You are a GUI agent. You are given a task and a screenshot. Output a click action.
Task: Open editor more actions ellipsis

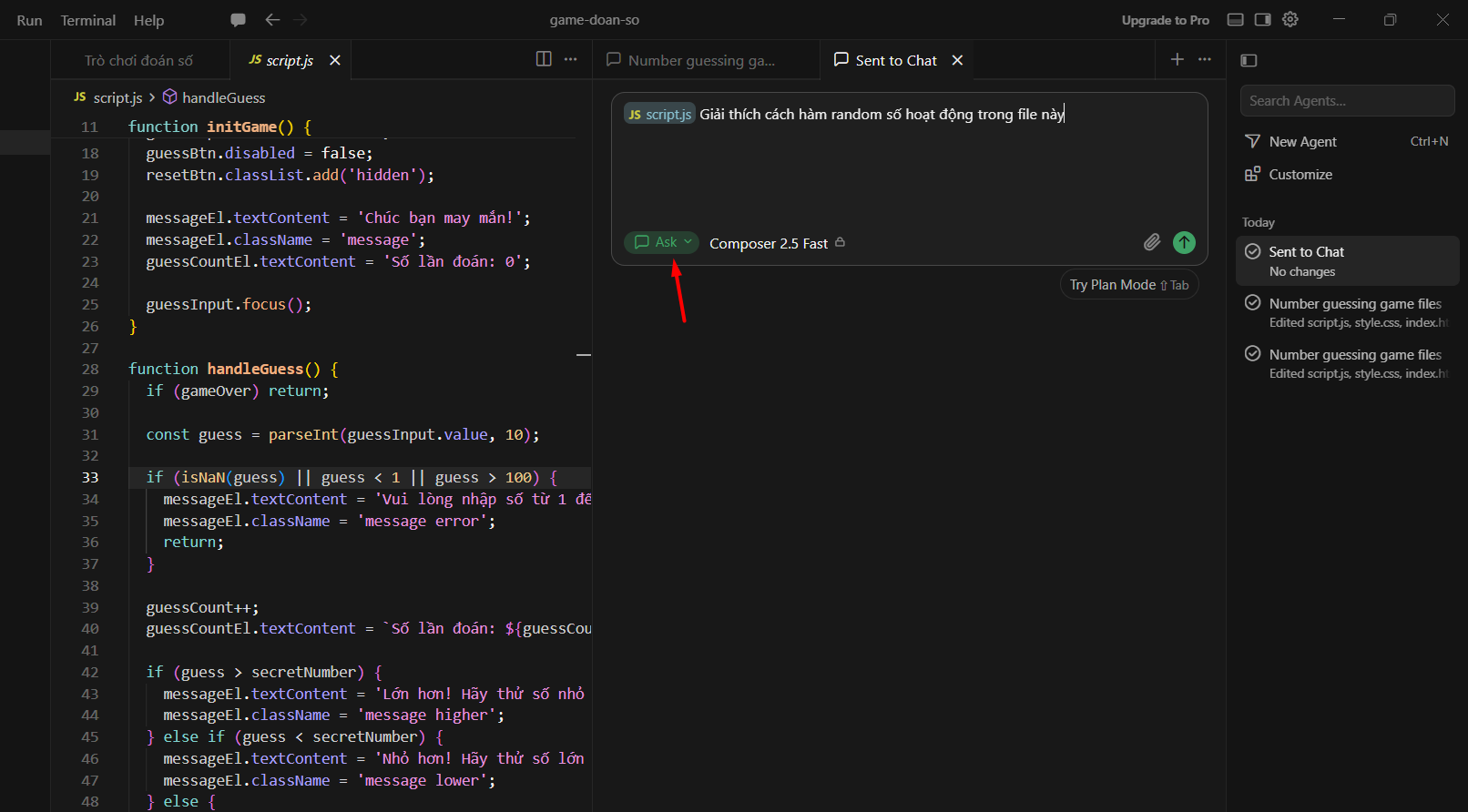[571, 59]
